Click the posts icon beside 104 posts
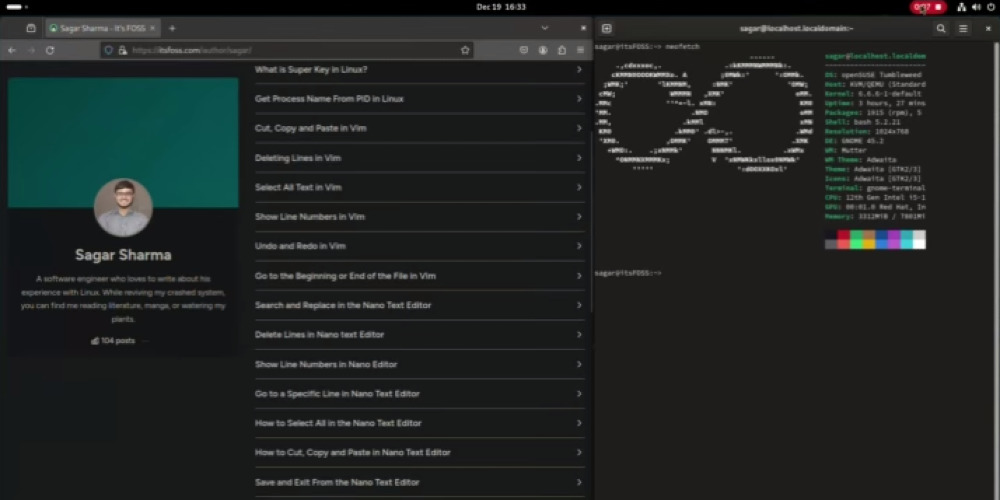 pyautogui.click(x=95, y=341)
